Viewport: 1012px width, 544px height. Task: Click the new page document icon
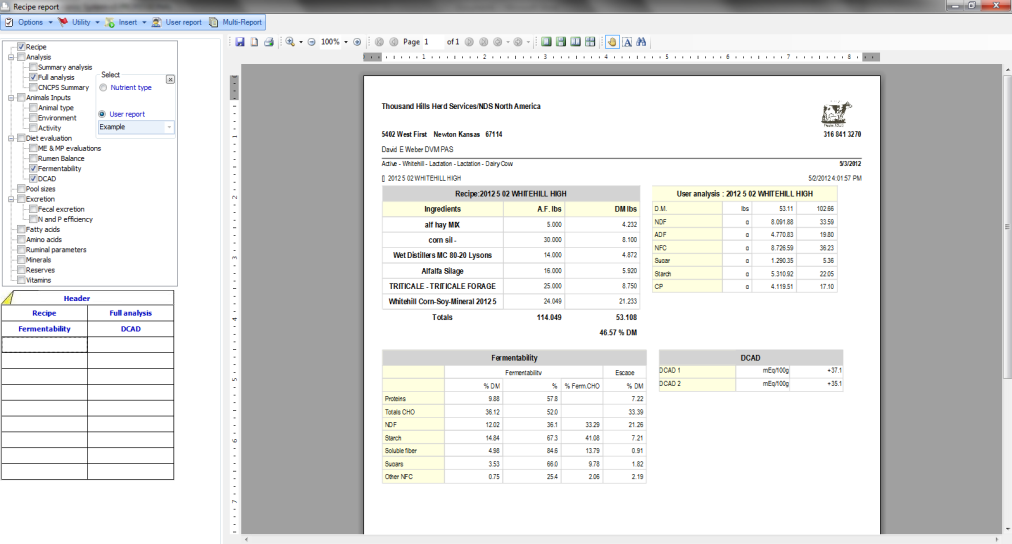click(254, 42)
